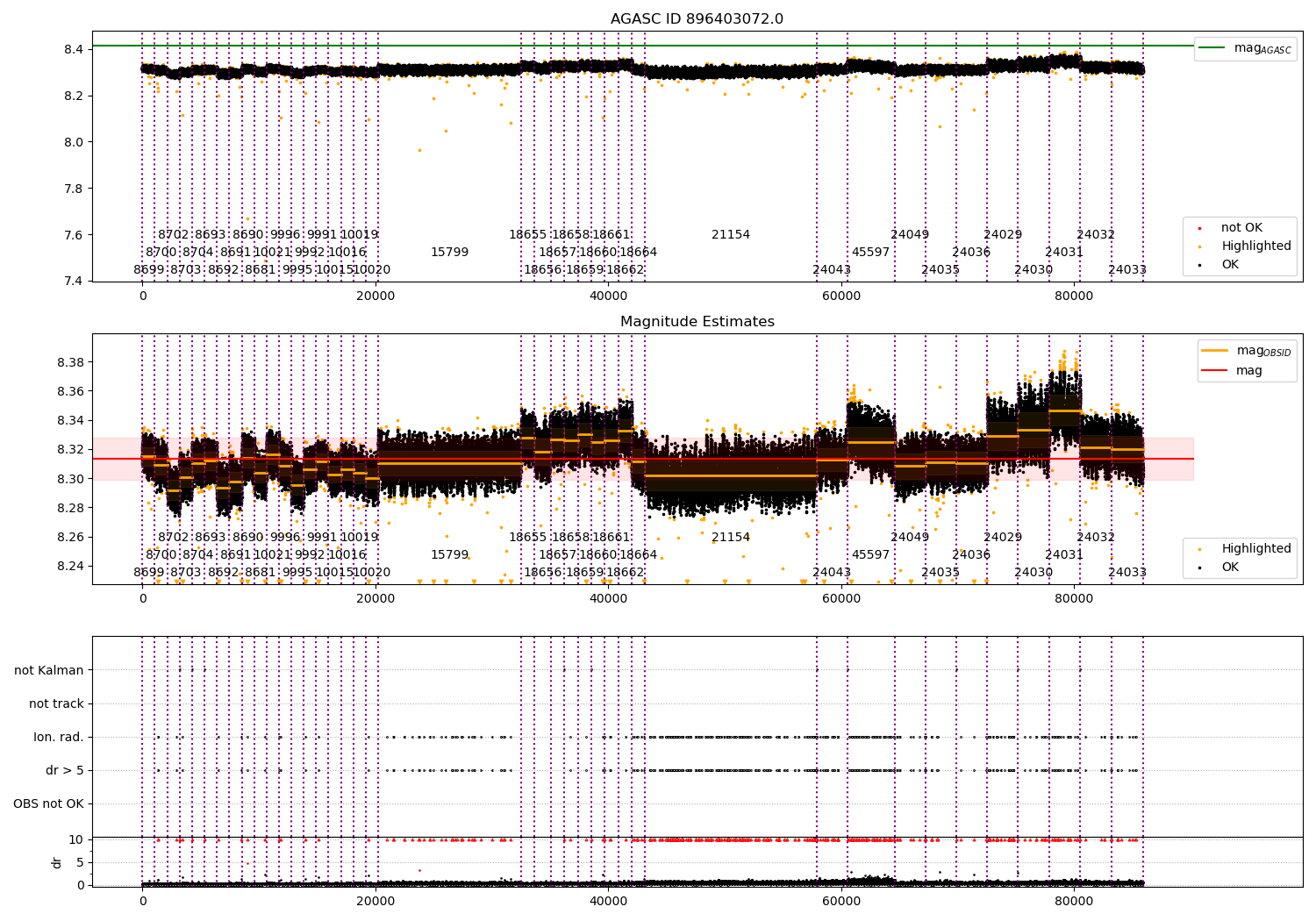Click the 8.4 y-tick on the top plot
The image size is (1316, 921).
coord(74,49)
